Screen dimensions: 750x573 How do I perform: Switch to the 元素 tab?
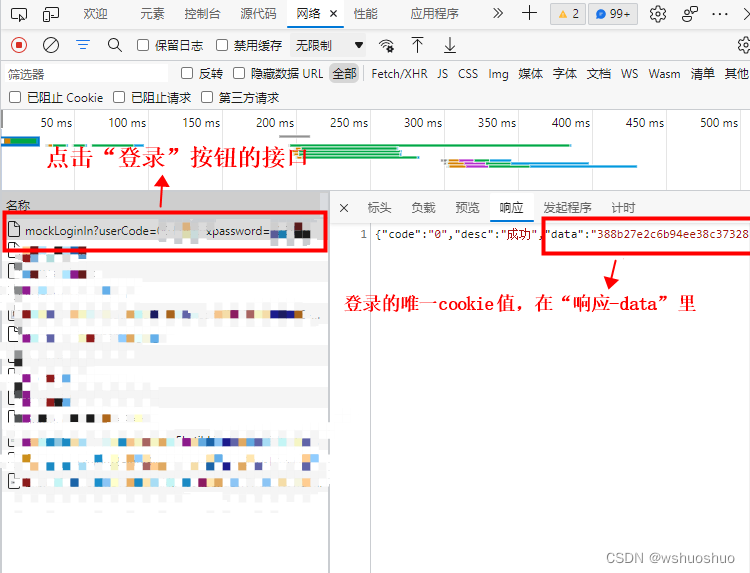point(152,14)
